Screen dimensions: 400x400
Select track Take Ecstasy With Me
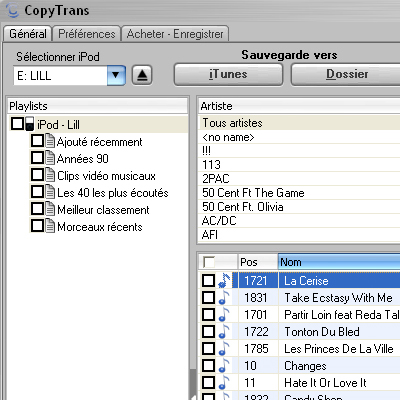click(338, 298)
